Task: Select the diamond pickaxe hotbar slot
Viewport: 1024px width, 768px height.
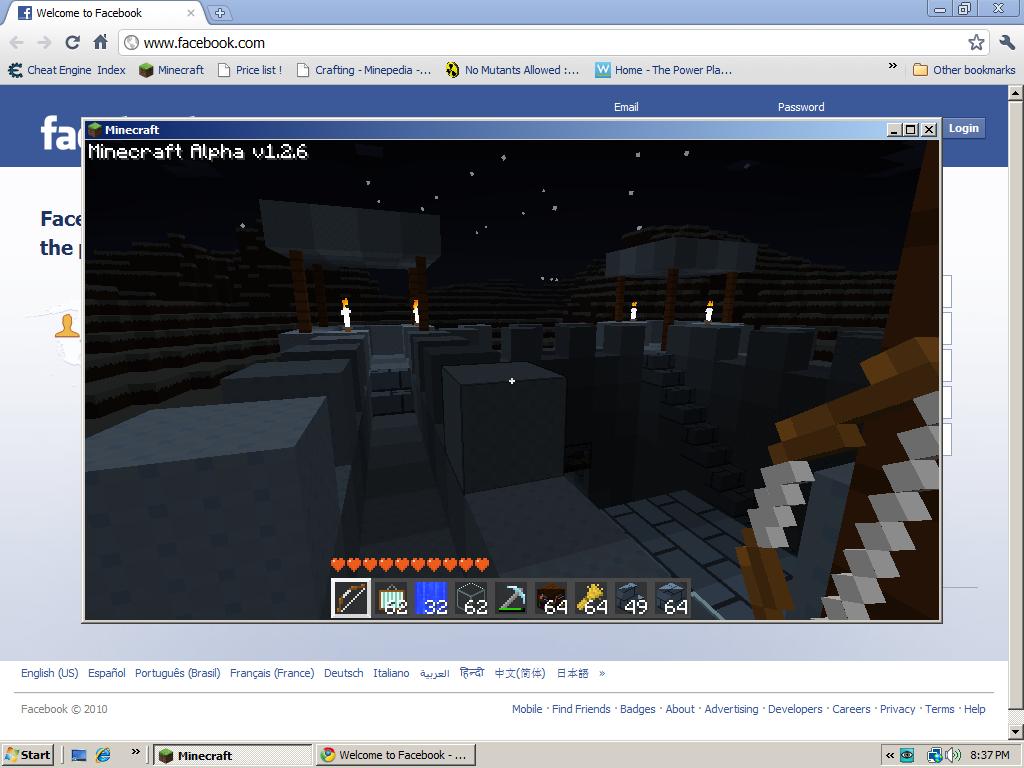Action: pos(511,598)
